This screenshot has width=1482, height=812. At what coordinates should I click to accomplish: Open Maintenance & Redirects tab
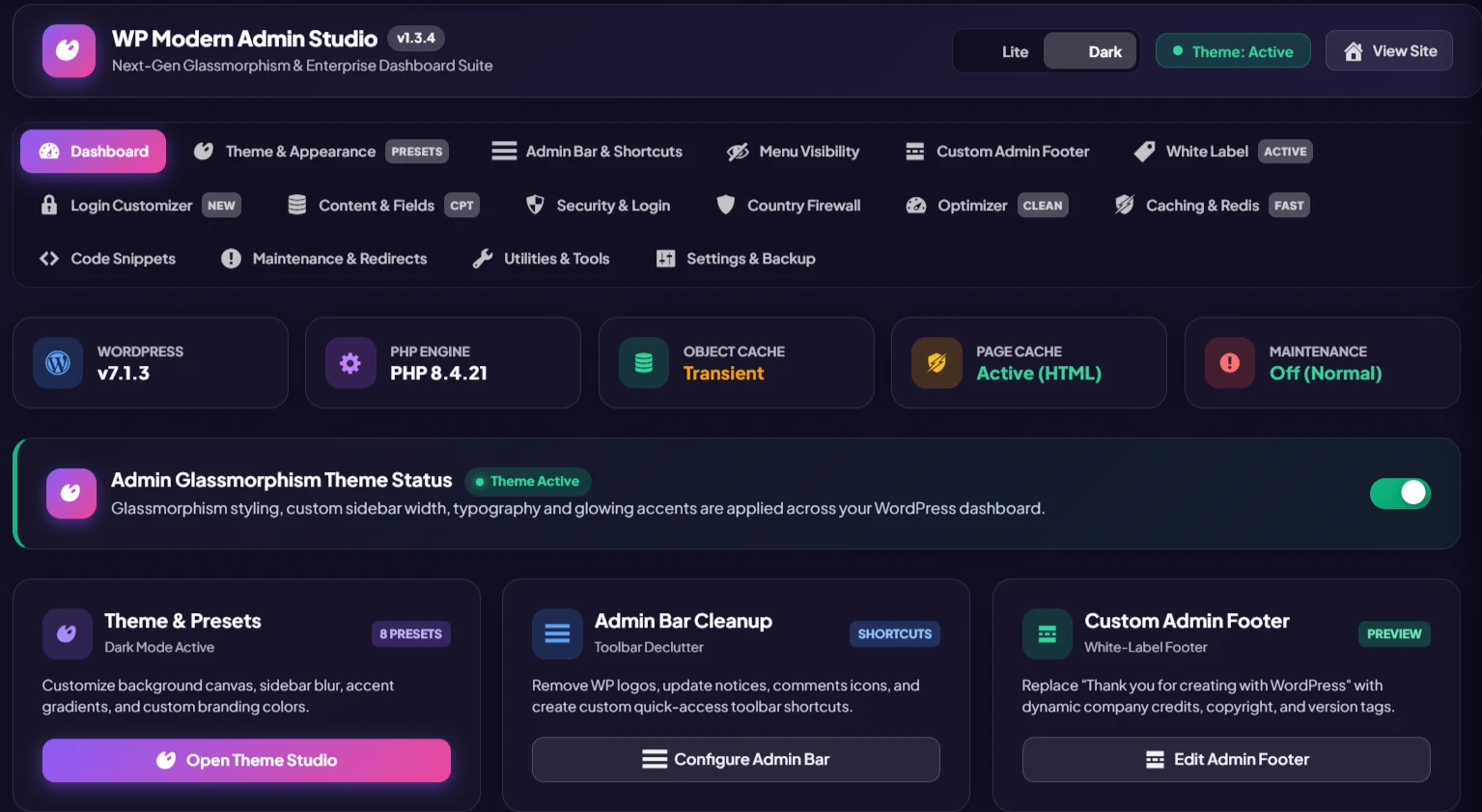323,259
